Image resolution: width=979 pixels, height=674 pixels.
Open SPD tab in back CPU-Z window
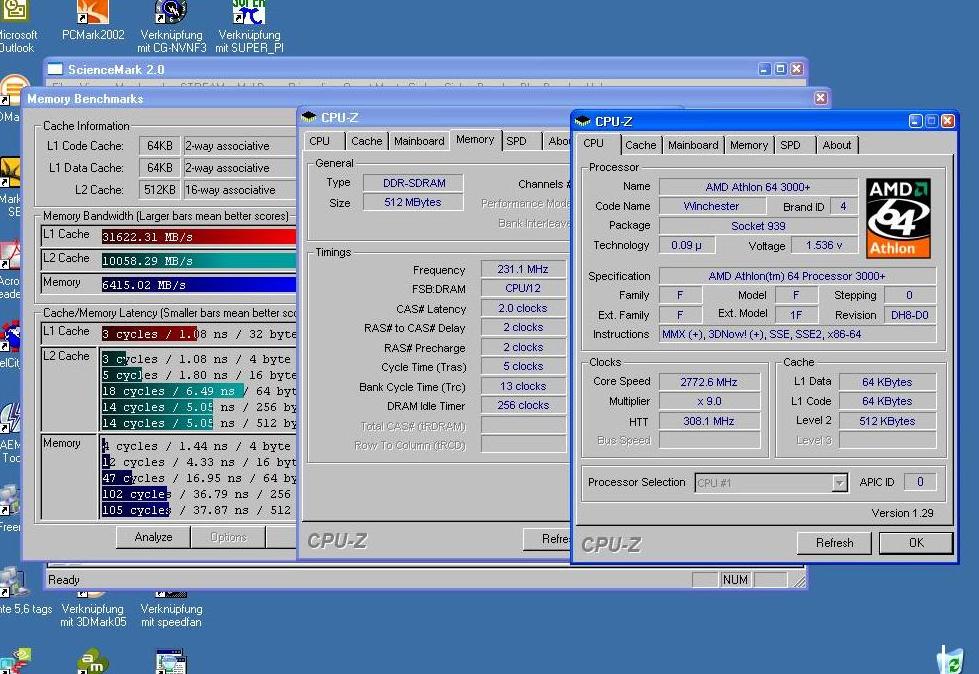(x=516, y=141)
